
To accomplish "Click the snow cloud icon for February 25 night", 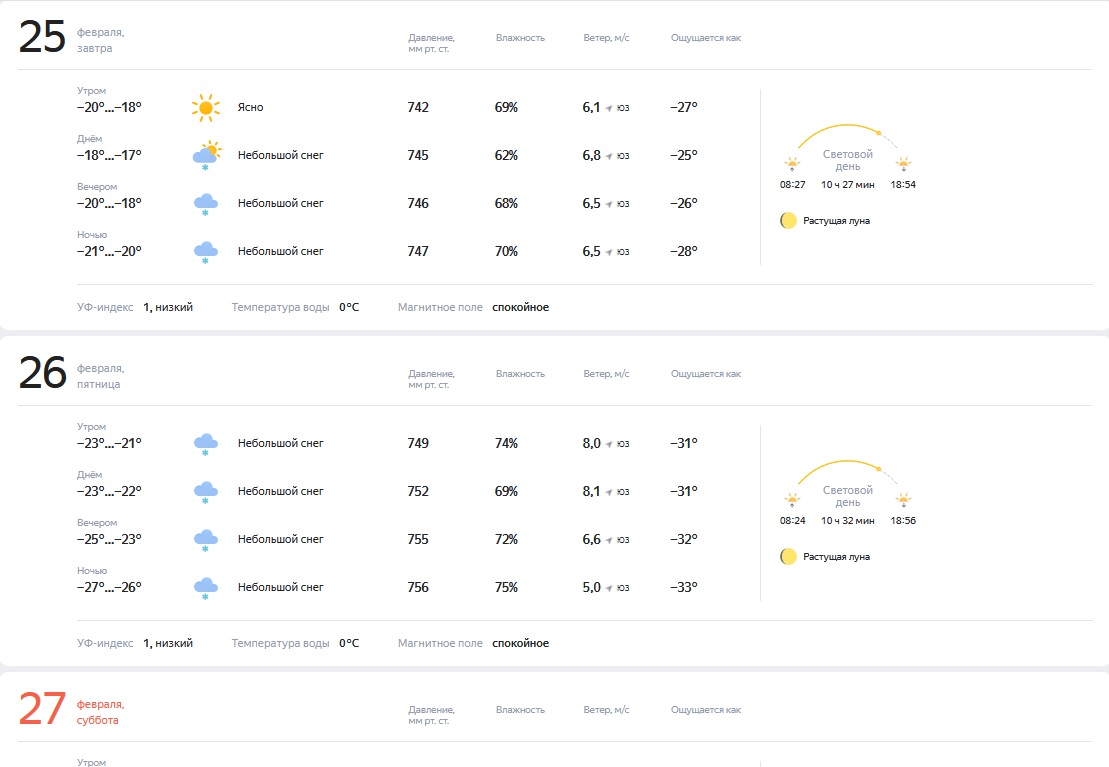I will tap(206, 252).
